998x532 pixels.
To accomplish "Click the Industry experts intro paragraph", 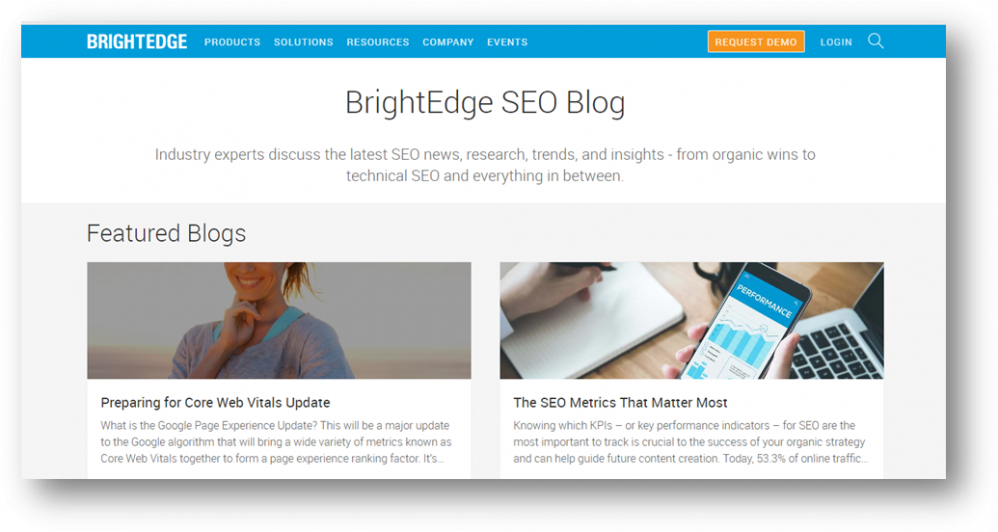I will [x=485, y=165].
